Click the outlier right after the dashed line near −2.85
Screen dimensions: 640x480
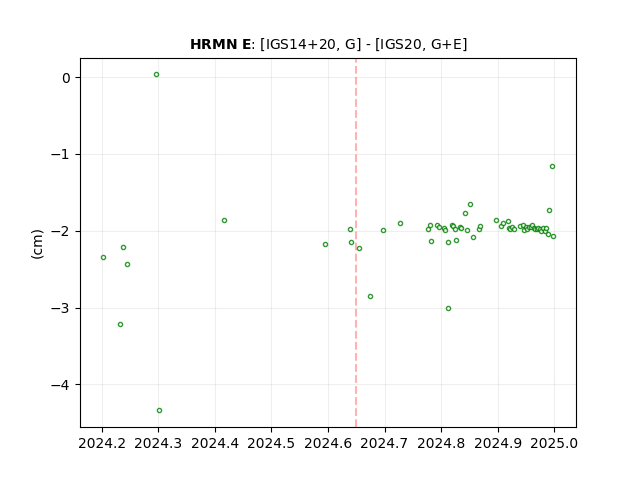pos(371,297)
